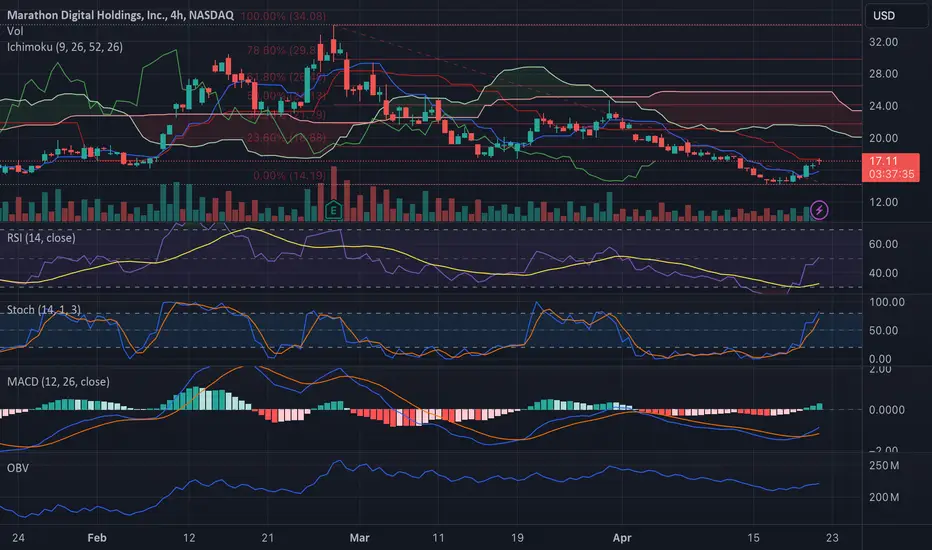Click the Vol indicator label

point(15,31)
